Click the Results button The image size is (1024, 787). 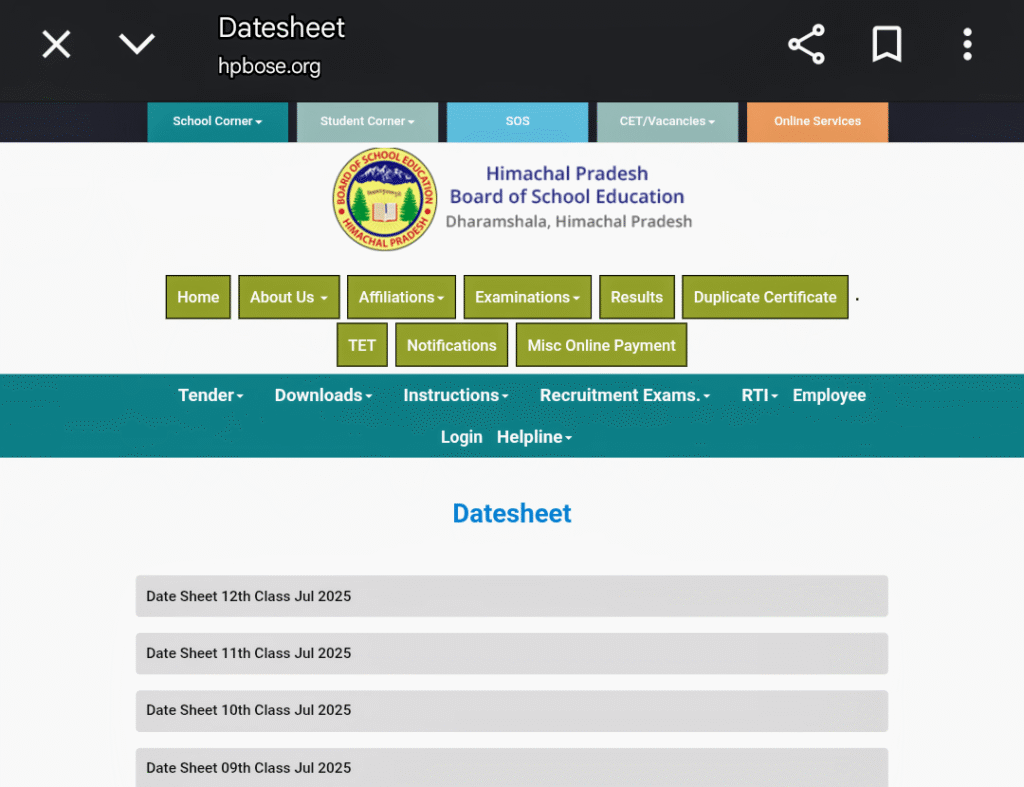coord(636,297)
